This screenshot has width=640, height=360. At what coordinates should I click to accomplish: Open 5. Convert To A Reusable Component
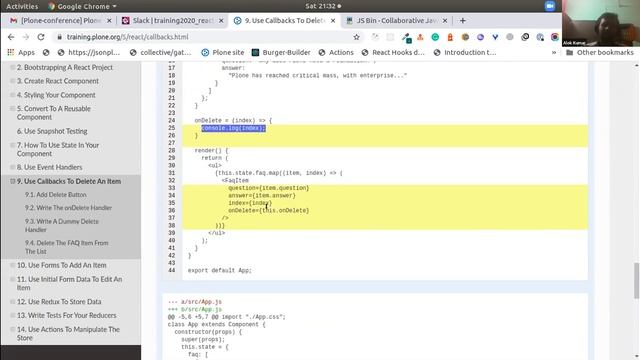[x=53, y=113]
